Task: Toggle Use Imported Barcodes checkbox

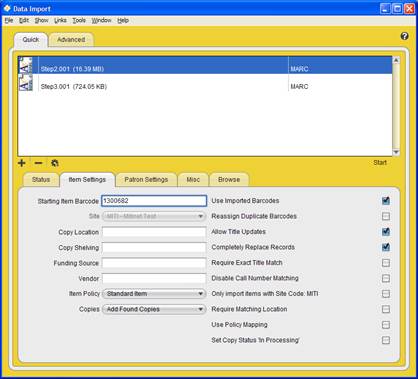Action: [386, 201]
